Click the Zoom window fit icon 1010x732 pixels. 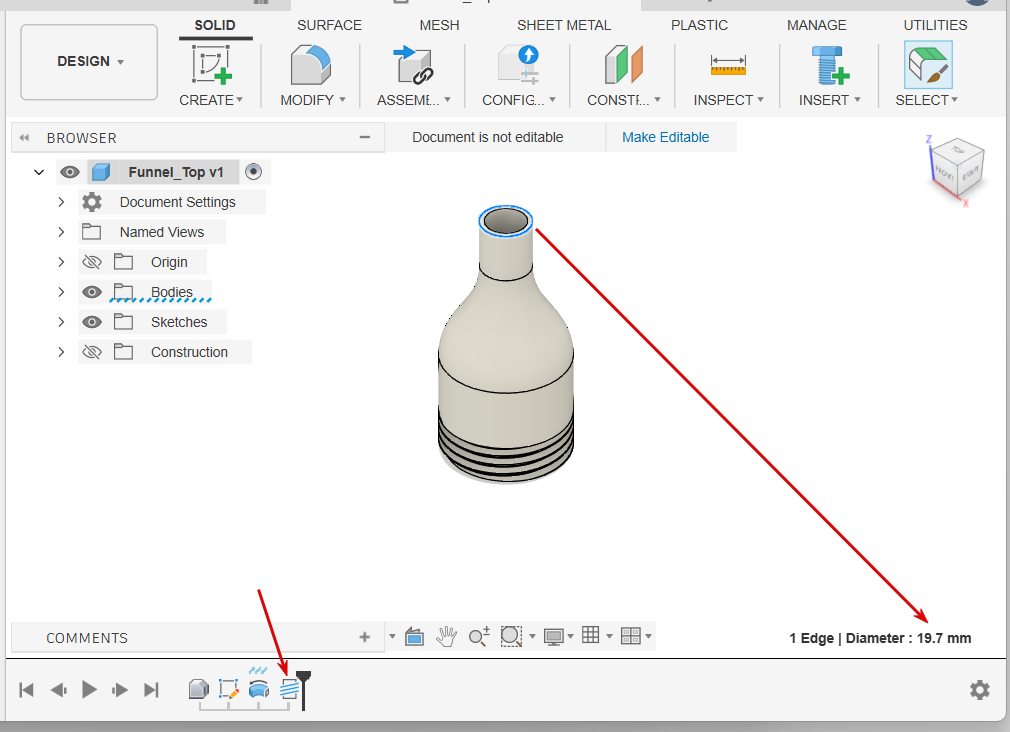click(x=511, y=637)
